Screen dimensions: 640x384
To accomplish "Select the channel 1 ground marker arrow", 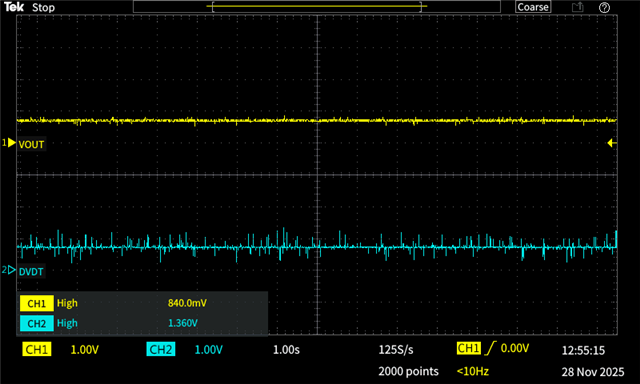I will coord(9,143).
